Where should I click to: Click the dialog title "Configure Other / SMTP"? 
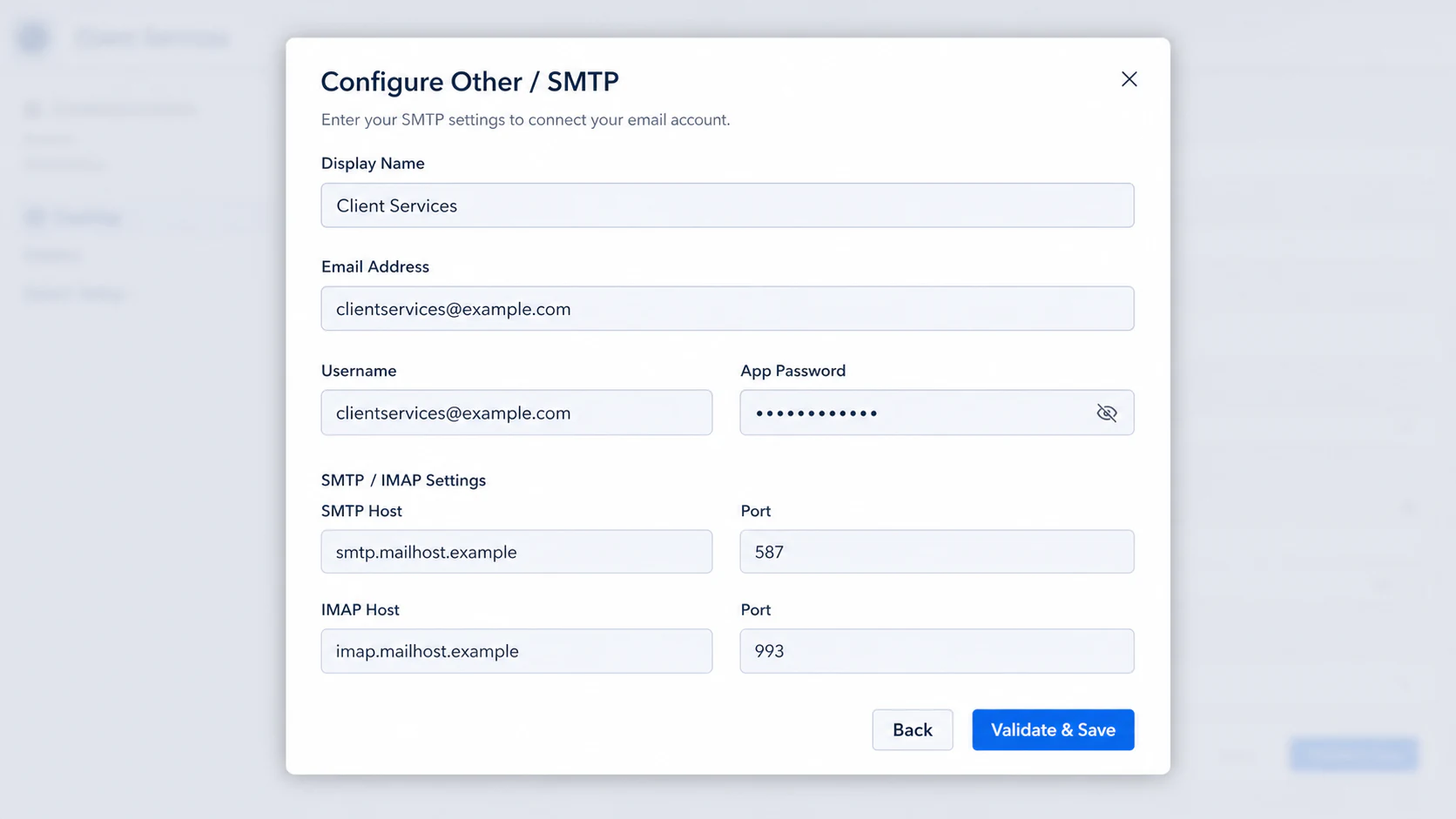[x=470, y=81]
